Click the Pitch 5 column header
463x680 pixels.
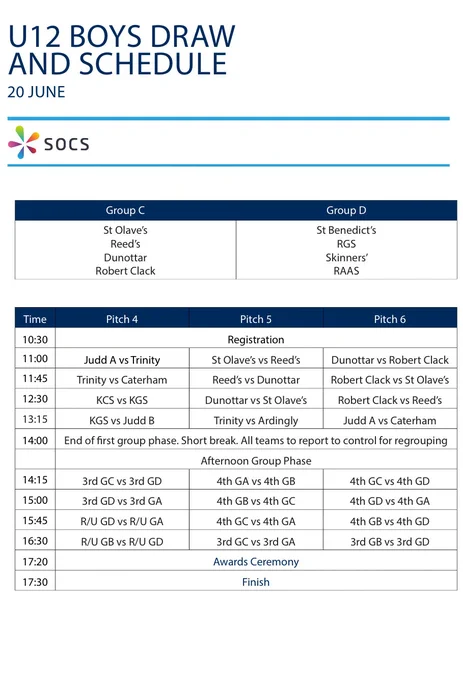[x=256, y=319]
